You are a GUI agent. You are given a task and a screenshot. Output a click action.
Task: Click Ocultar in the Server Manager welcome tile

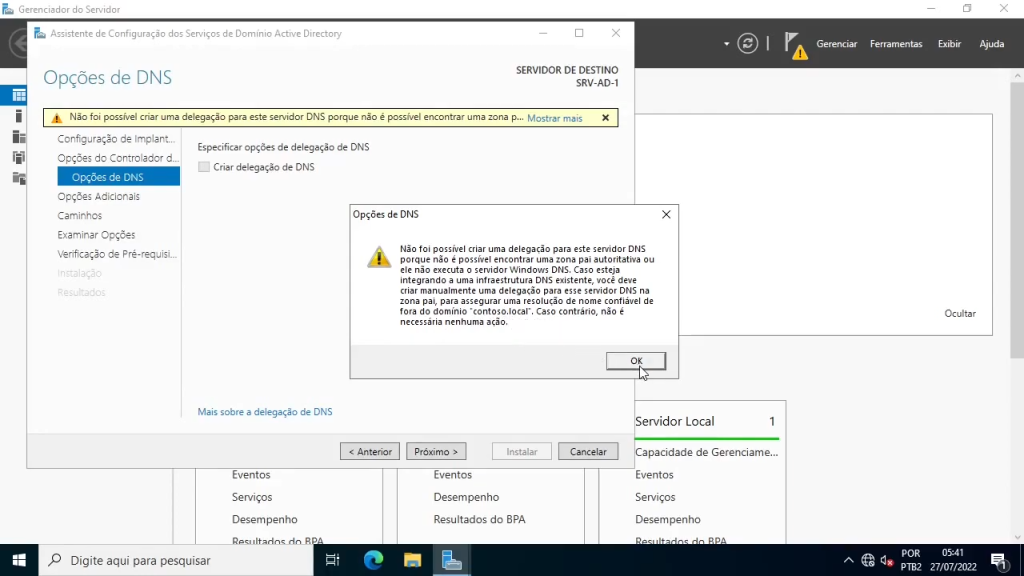pos(959,313)
